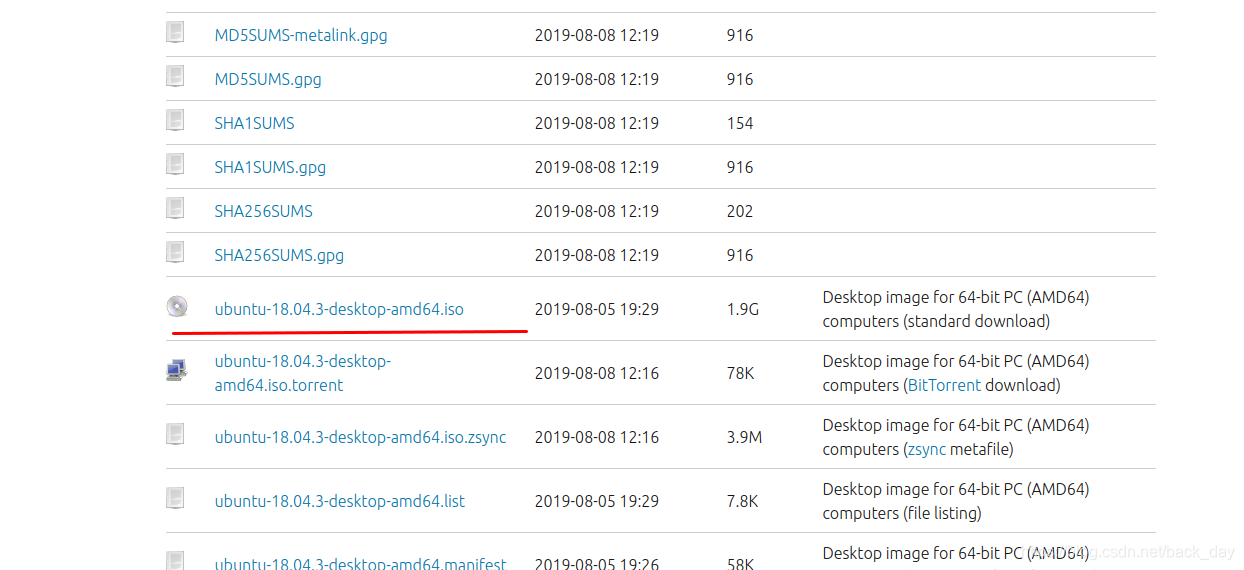The image size is (1244, 570).
Task: Open the MD5SUMS.gpg file link
Action: click(x=268, y=79)
